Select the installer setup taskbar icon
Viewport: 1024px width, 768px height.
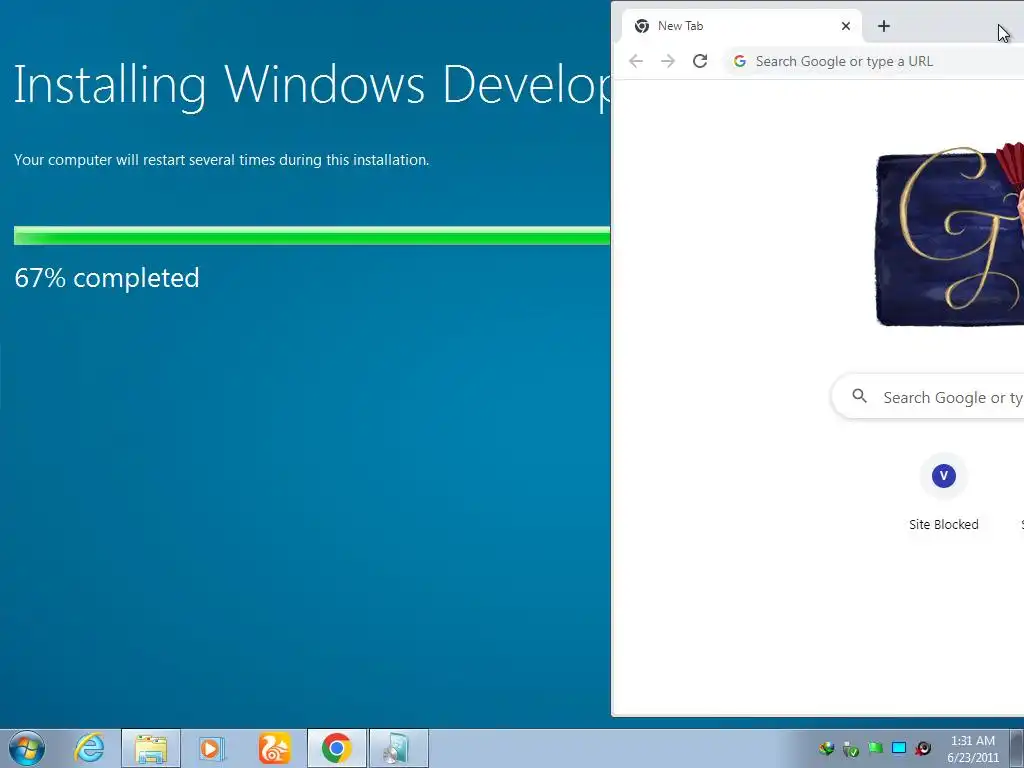click(398, 748)
